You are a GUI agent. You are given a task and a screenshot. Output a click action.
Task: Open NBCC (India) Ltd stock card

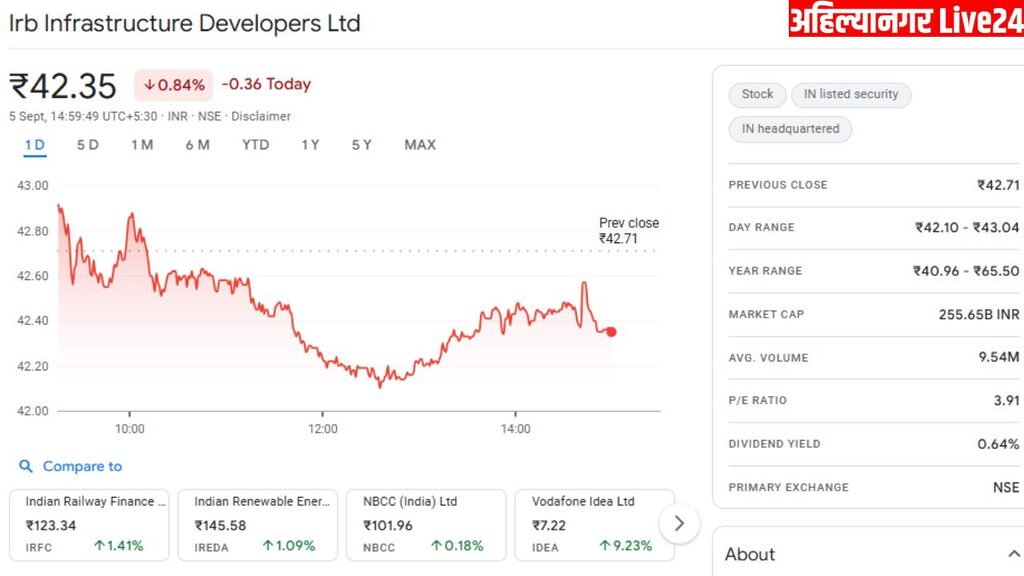[x=426, y=524]
